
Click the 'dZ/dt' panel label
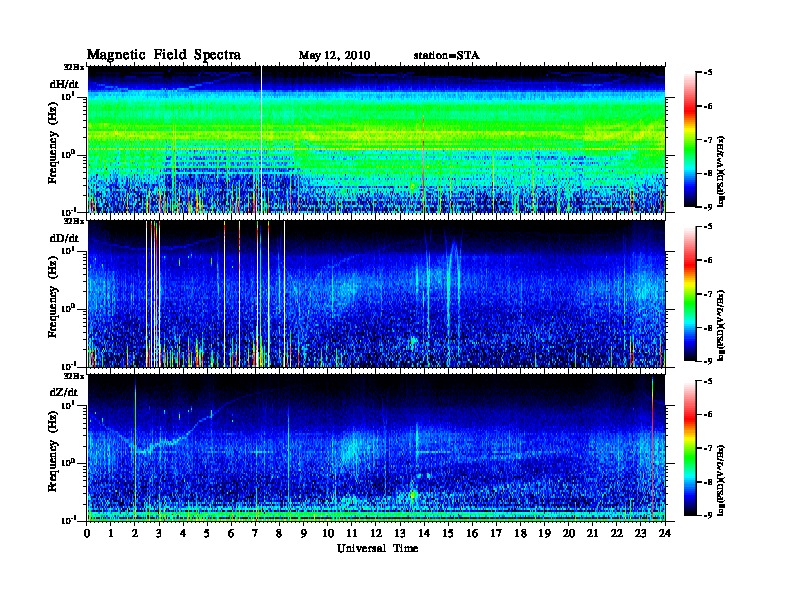pyautogui.click(x=64, y=392)
